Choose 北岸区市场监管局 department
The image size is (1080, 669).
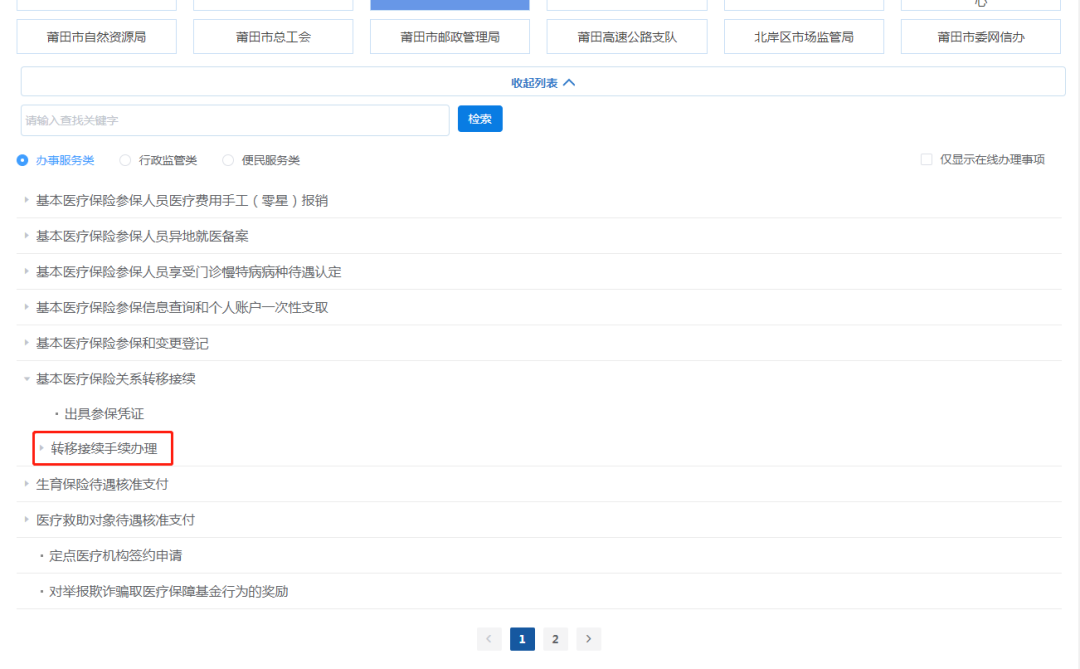coord(804,37)
